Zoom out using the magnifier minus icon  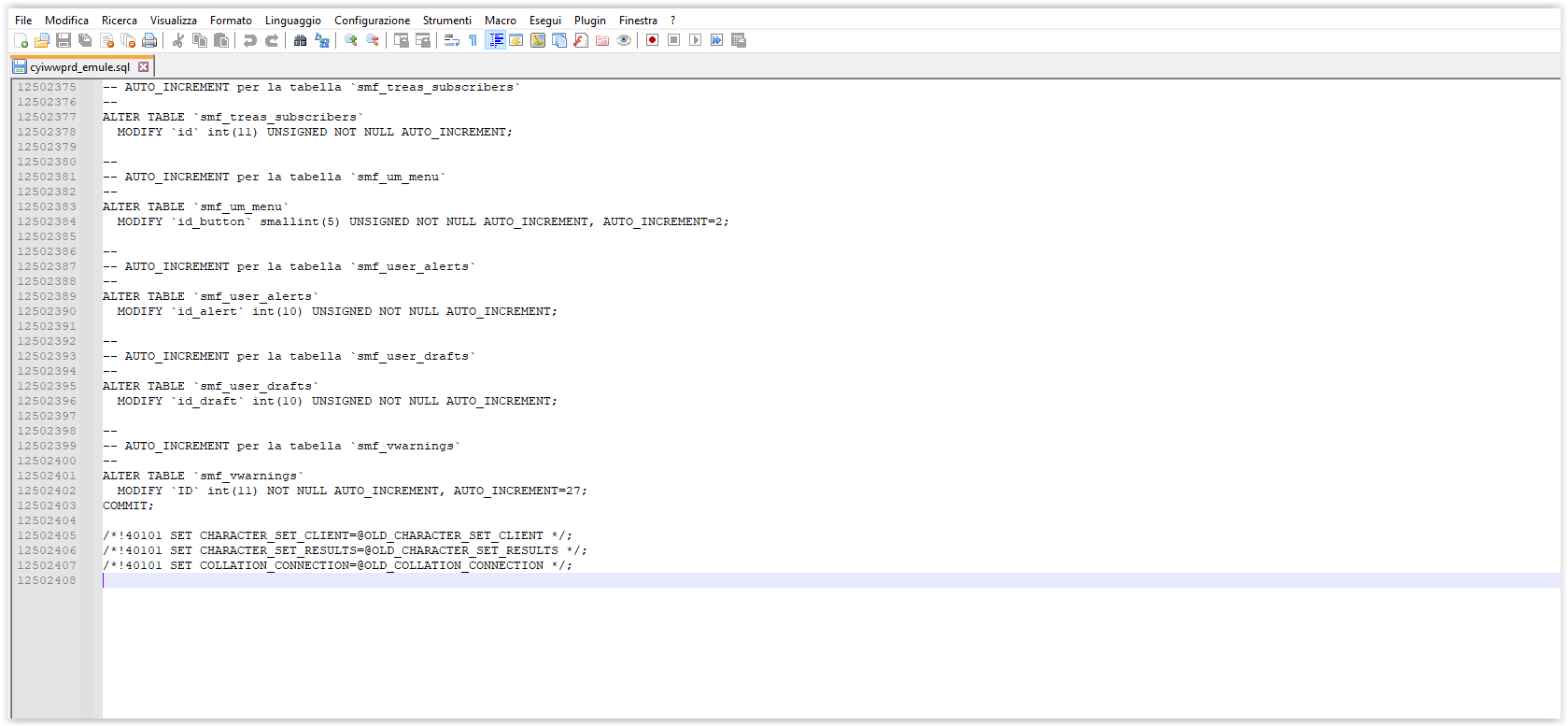click(372, 40)
